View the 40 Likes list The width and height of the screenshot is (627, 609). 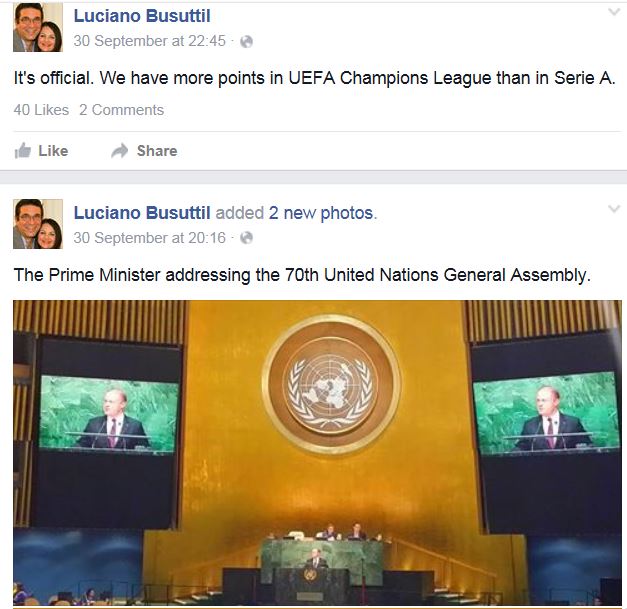(x=41, y=110)
